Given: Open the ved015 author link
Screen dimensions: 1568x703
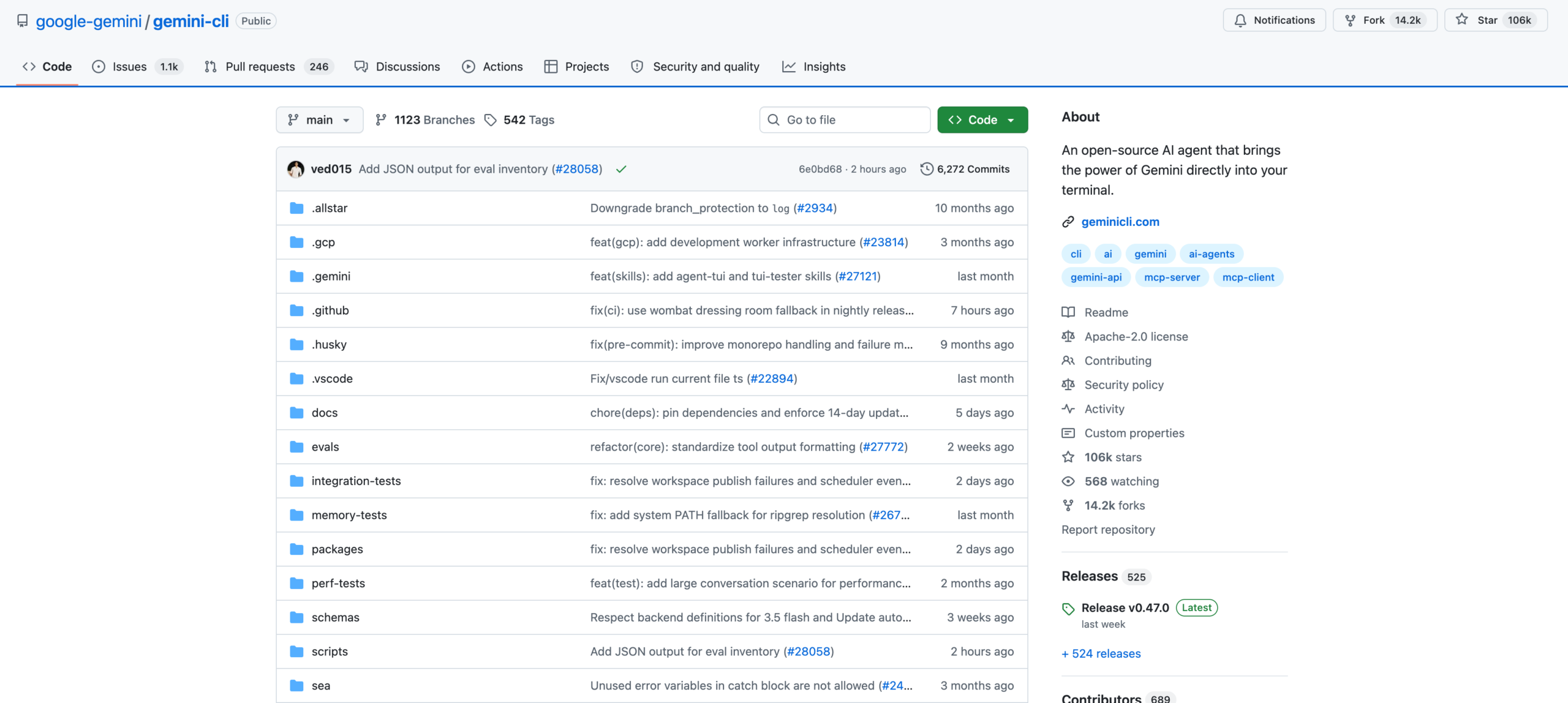Looking at the screenshot, I should tap(331, 169).
